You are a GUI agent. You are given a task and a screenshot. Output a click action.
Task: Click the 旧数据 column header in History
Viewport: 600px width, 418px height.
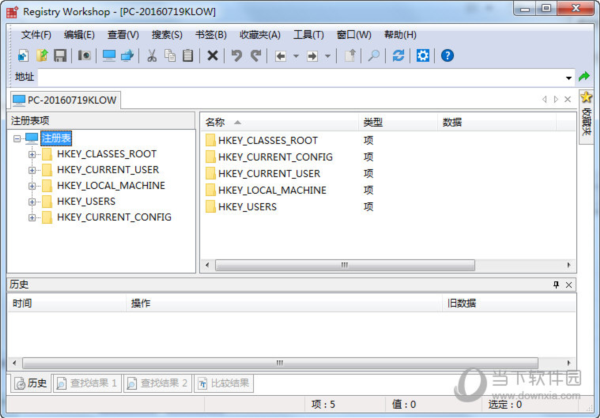point(509,304)
